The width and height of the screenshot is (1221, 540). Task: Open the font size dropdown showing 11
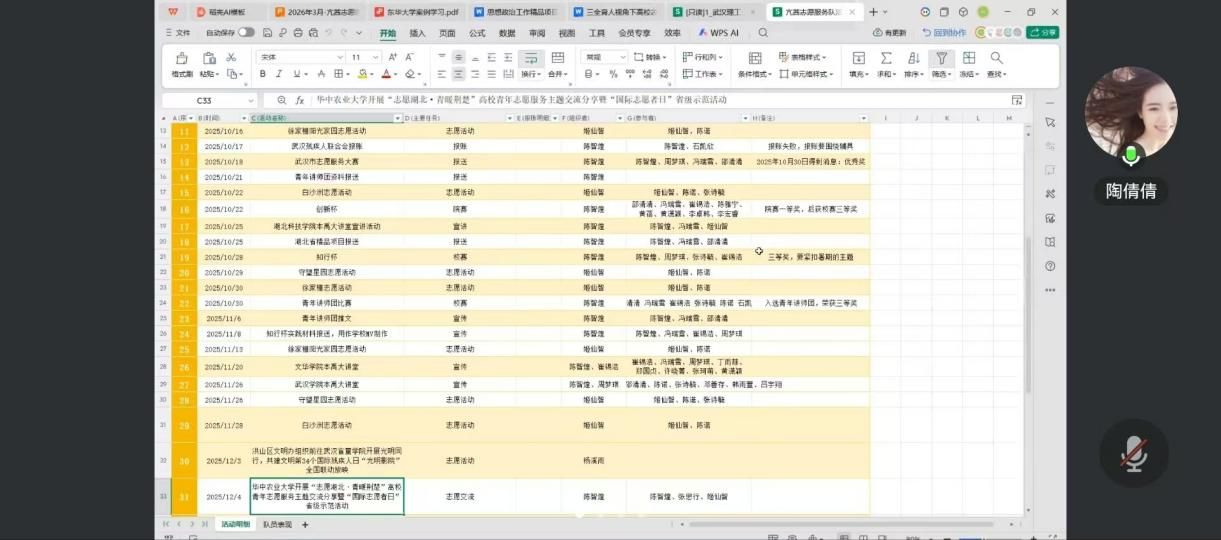[375, 58]
